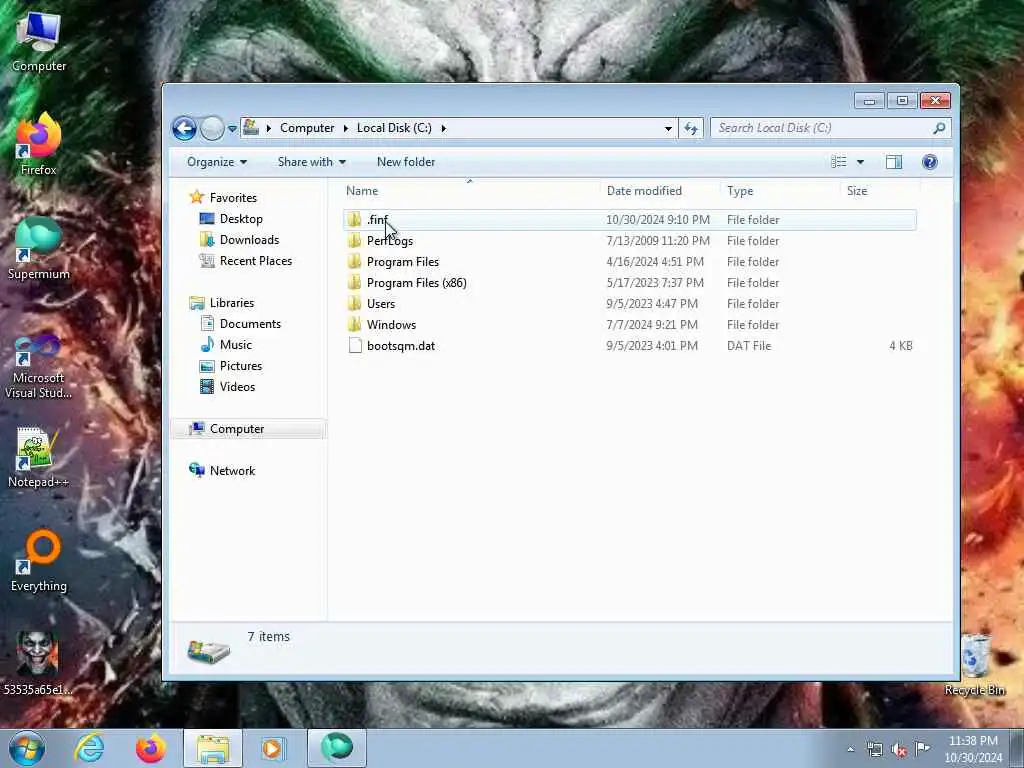Image resolution: width=1024 pixels, height=768 pixels.
Task: Open the Microsoft Visual Studio desktop shortcut
Action: click(x=39, y=367)
